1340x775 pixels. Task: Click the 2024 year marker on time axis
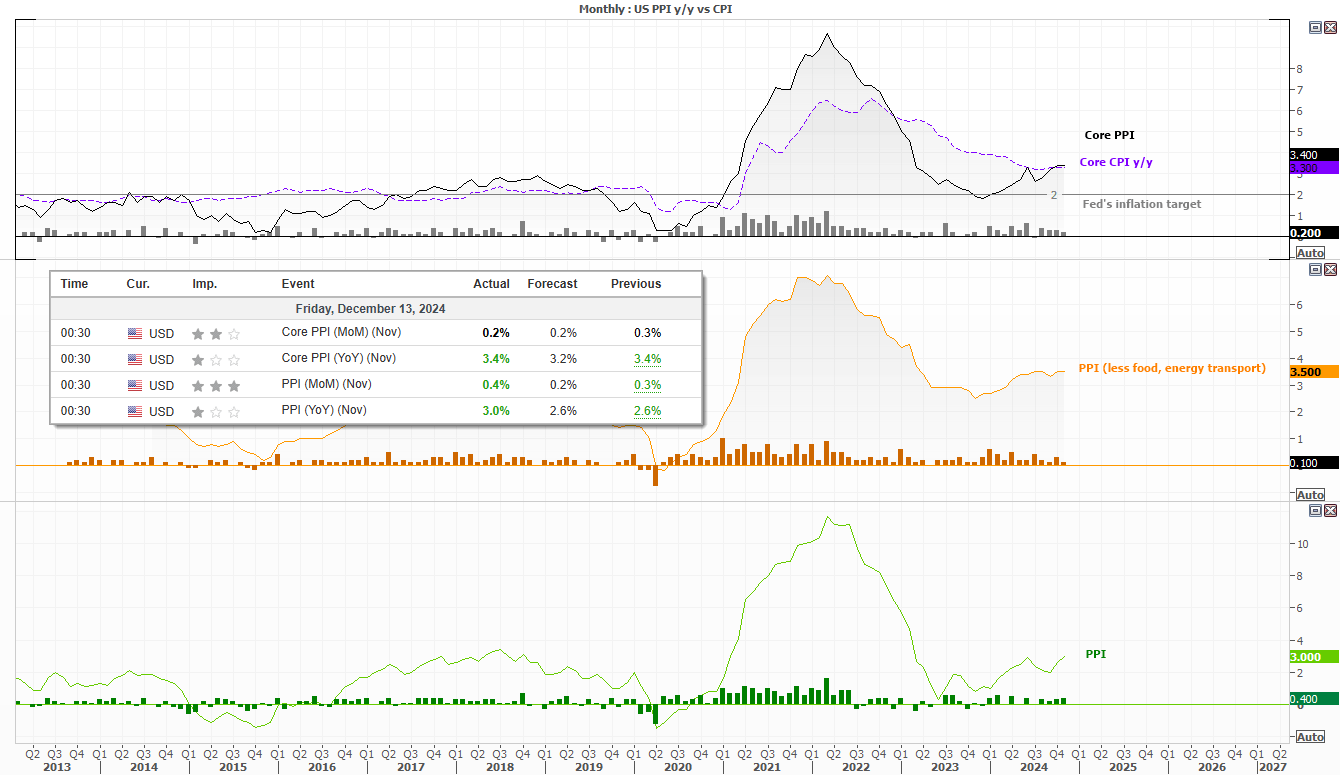click(x=1033, y=767)
